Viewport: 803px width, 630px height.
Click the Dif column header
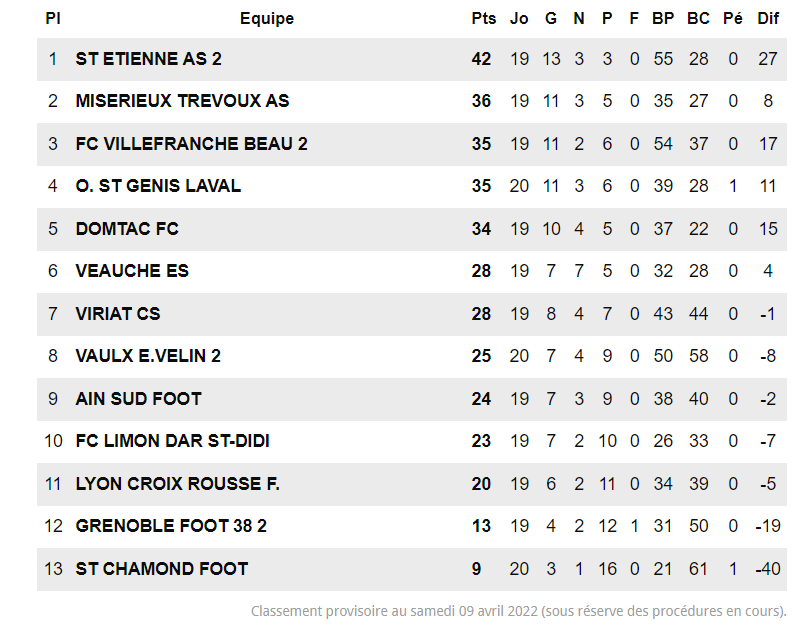[x=768, y=18]
